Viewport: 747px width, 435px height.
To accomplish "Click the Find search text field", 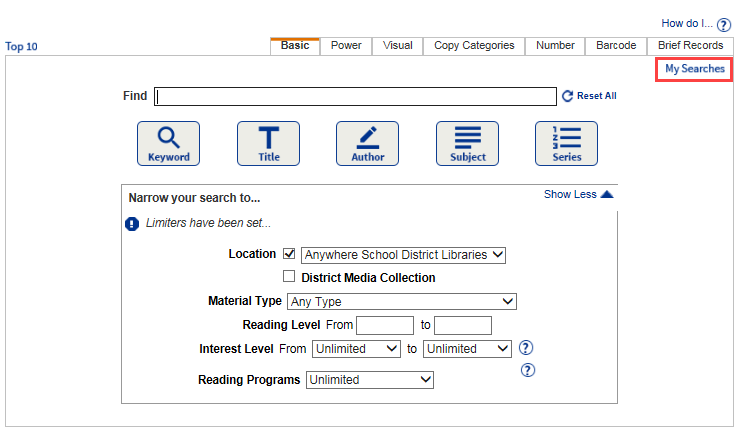I will pos(356,96).
